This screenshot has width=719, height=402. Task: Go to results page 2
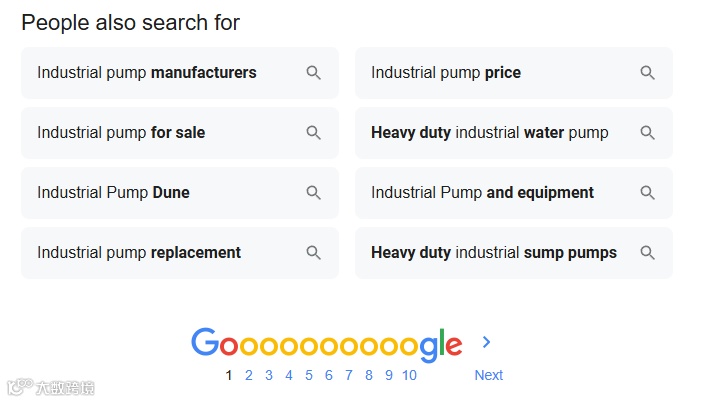(249, 375)
